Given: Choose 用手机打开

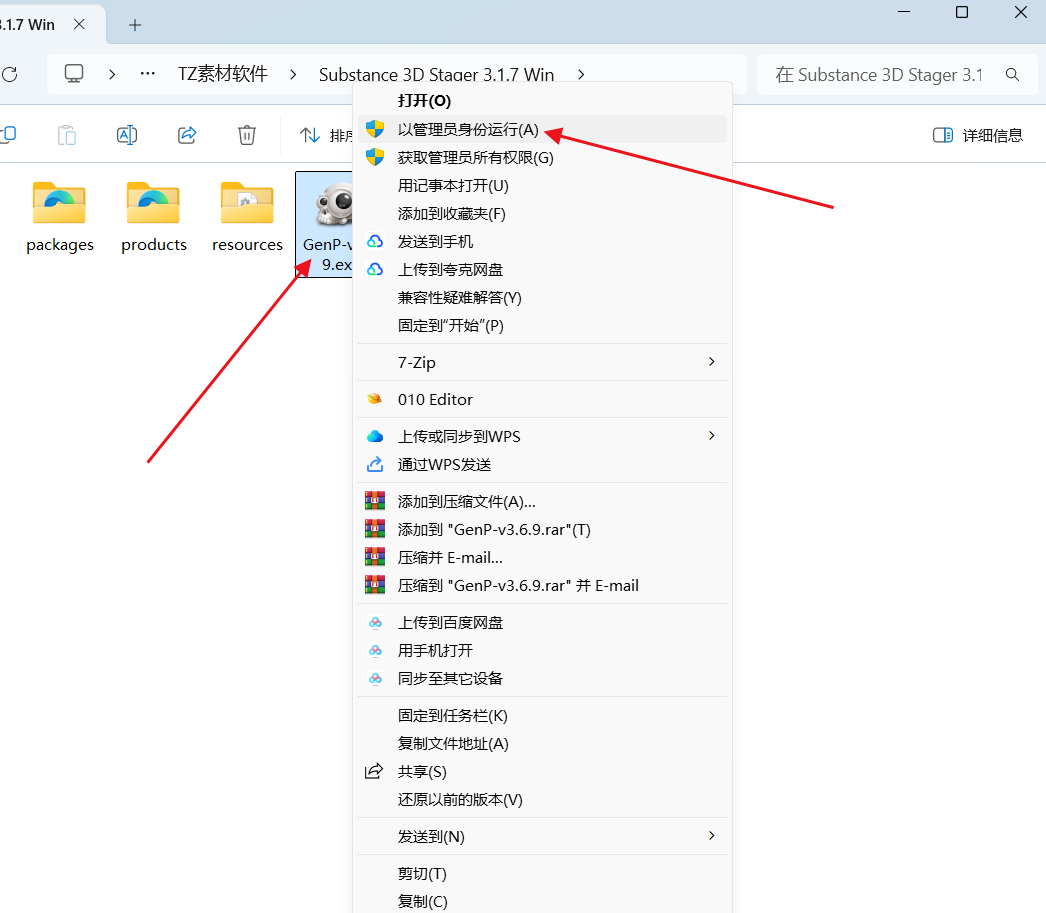Looking at the screenshot, I should (x=542, y=650).
